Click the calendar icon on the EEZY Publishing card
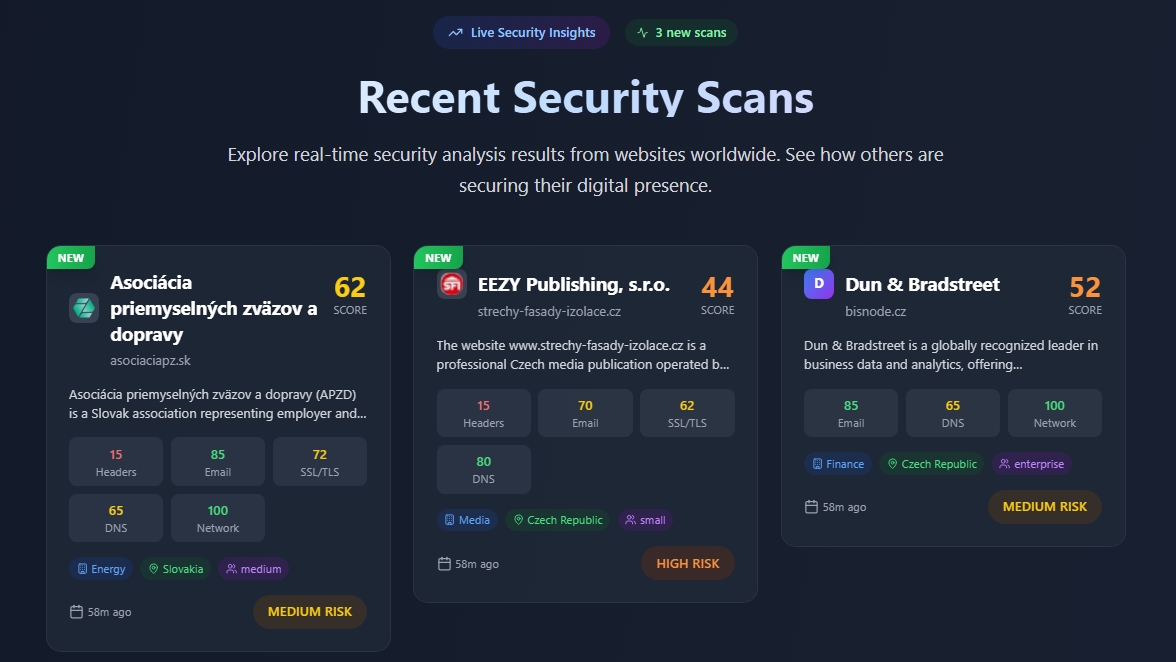This screenshot has width=1176, height=662. [444, 564]
